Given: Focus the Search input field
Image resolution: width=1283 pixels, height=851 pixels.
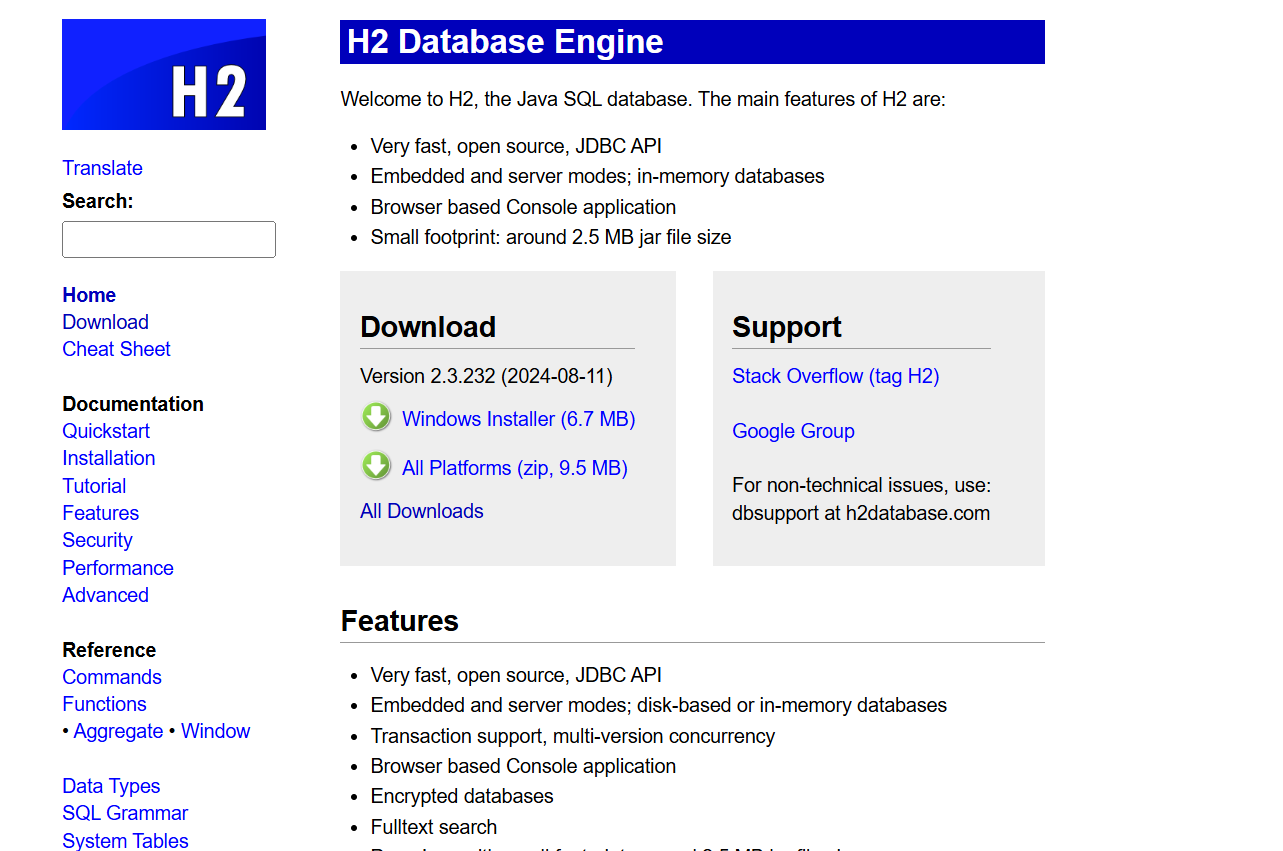Looking at the screenshot, I should [x=169, y=240].
